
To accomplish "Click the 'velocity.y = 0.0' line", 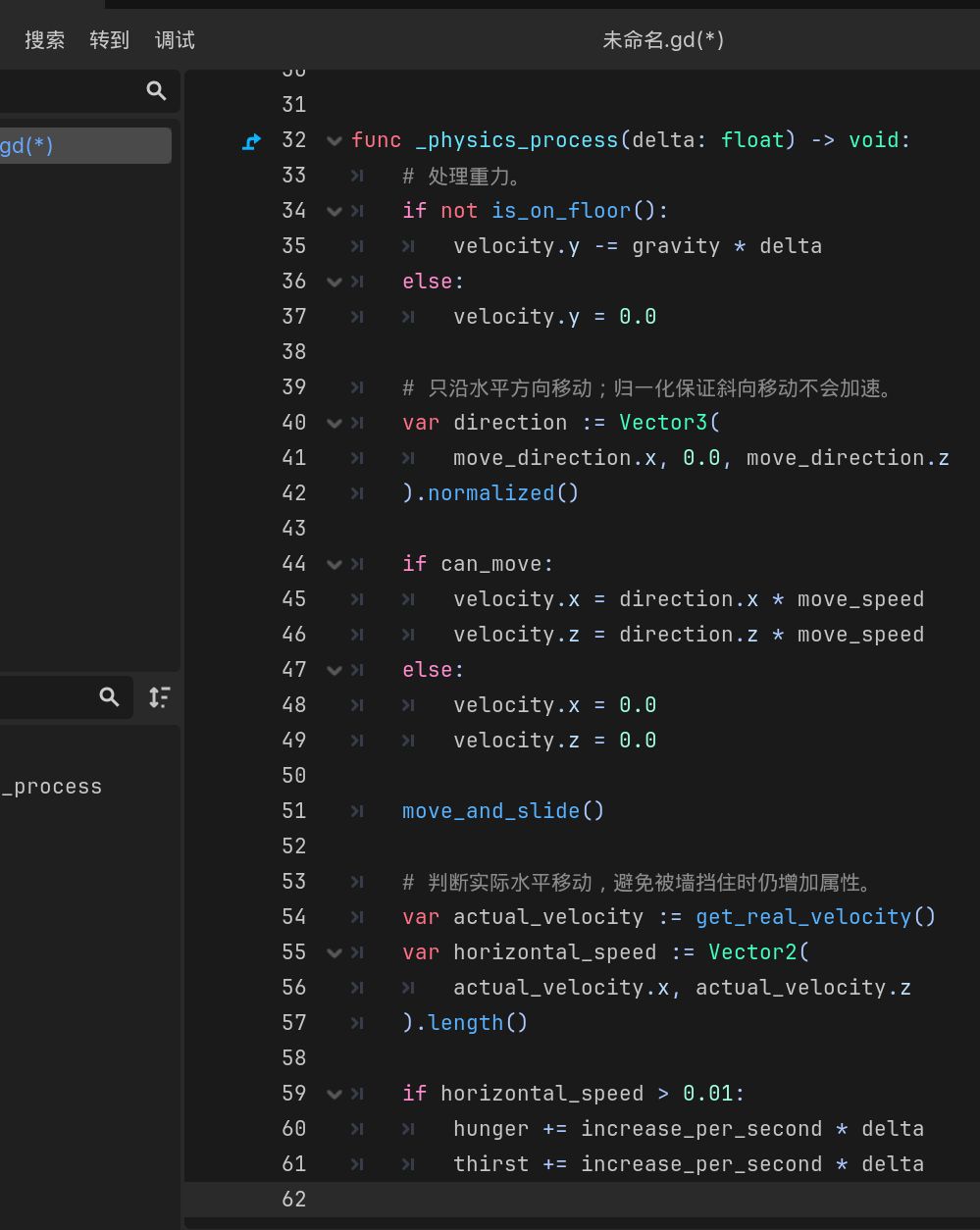I will pos(554,317).
